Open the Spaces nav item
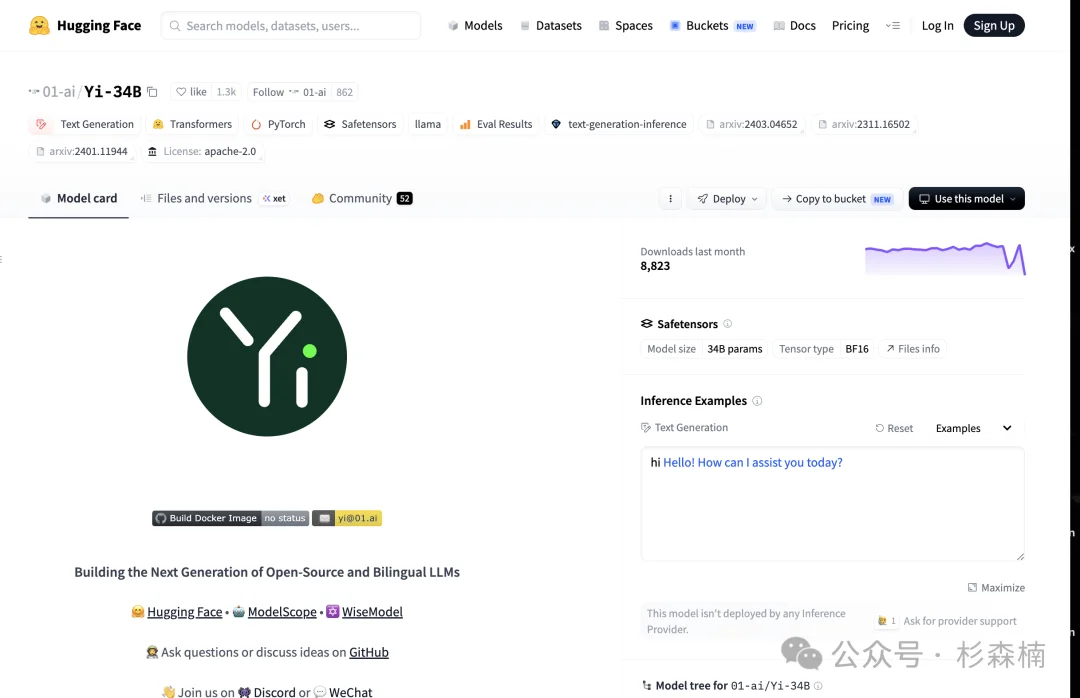 (625, 25)
